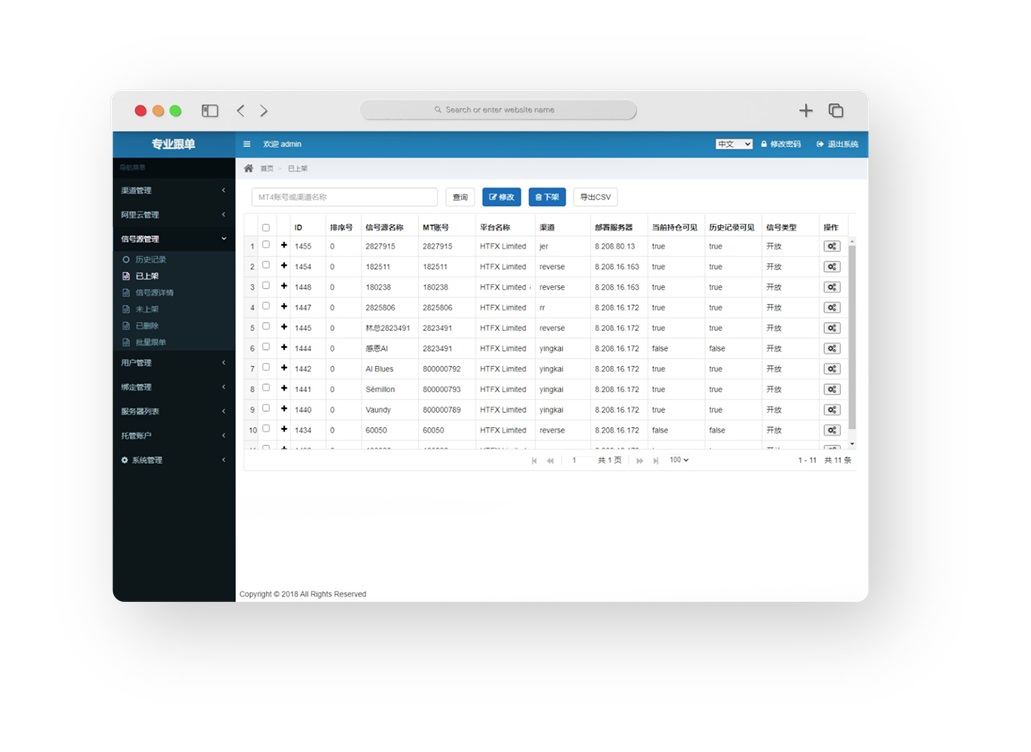Expand row 1455 with plus icon

click(x=284, y=245)
